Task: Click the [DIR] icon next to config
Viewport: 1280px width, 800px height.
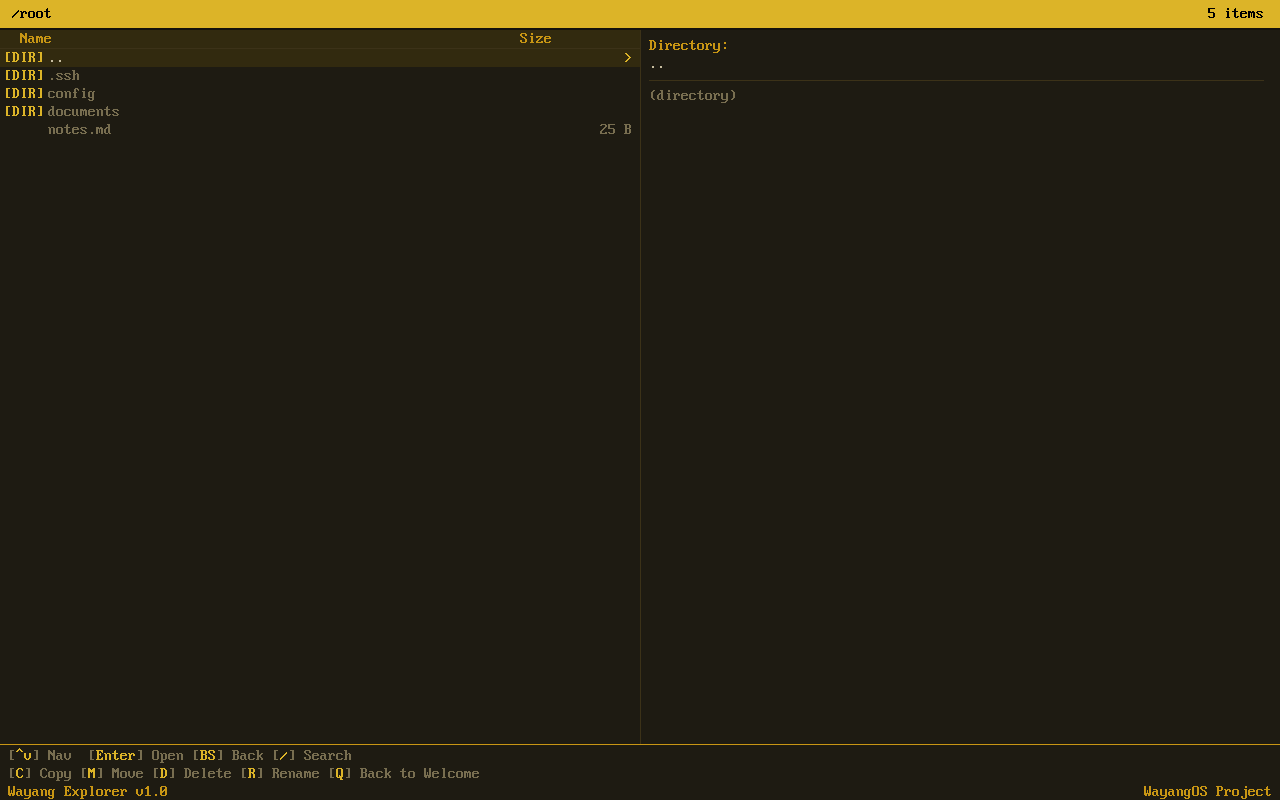Action: tap(22, 93)
